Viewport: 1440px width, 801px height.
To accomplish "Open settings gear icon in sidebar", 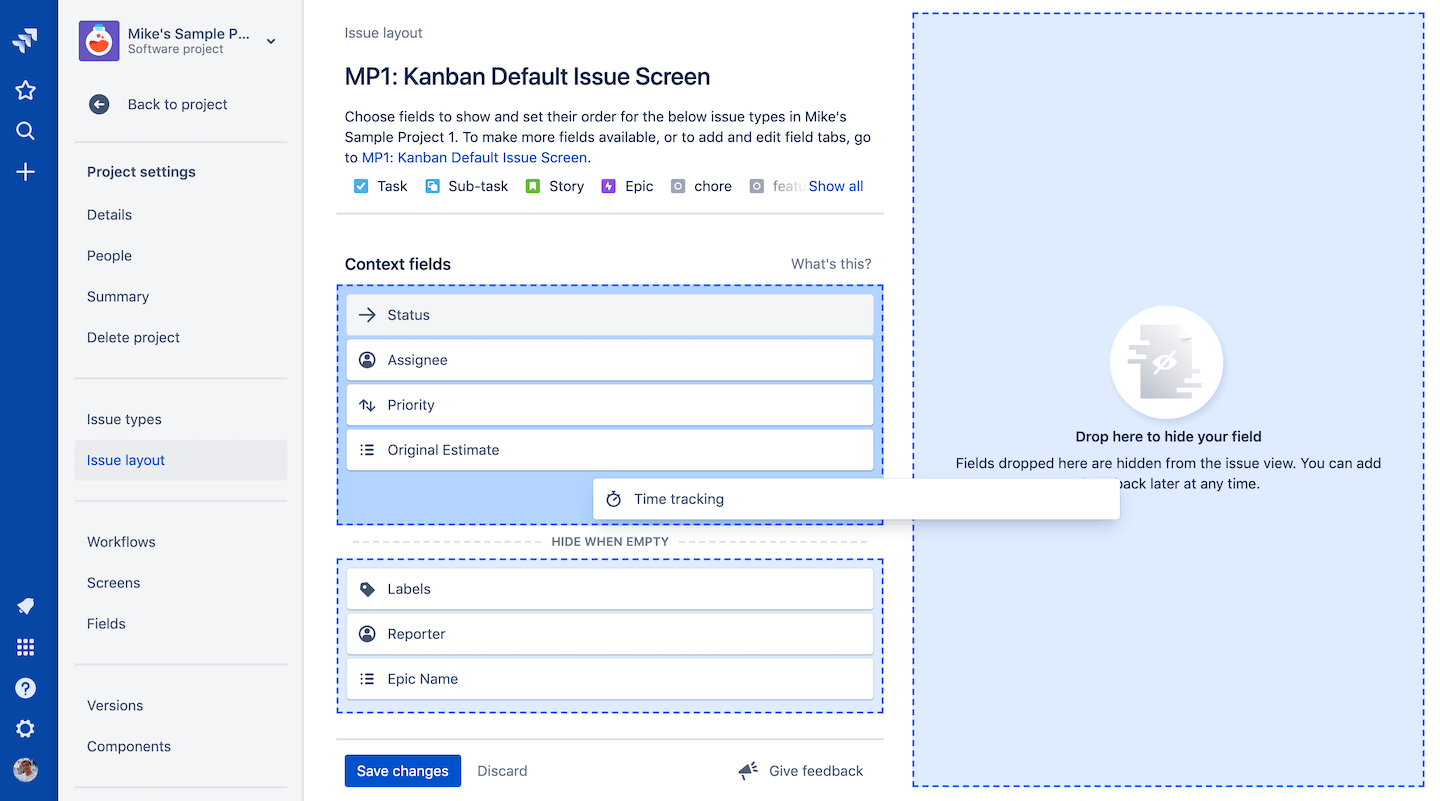I will 26,729.
